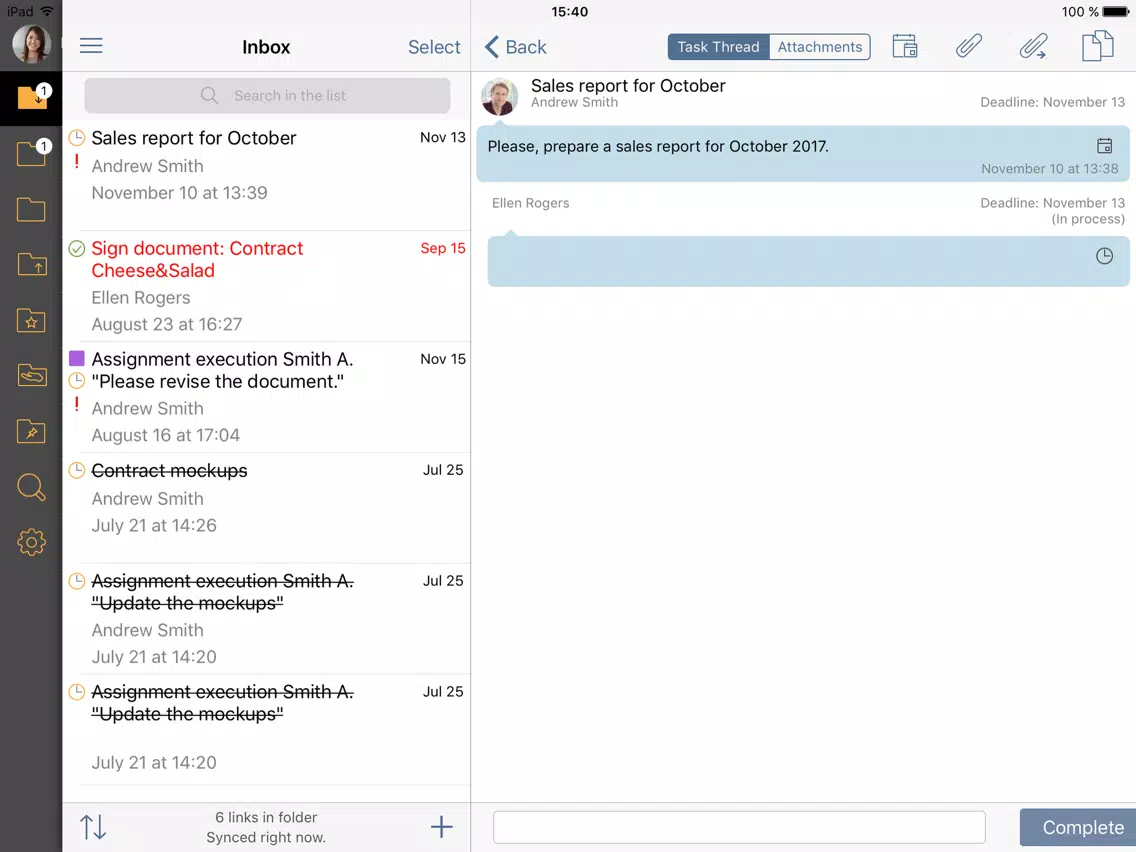Image resolution: width=1136 pixels, height=852 pixels.
Task: Open the pinned folder in sidebar
Action: 31,432
